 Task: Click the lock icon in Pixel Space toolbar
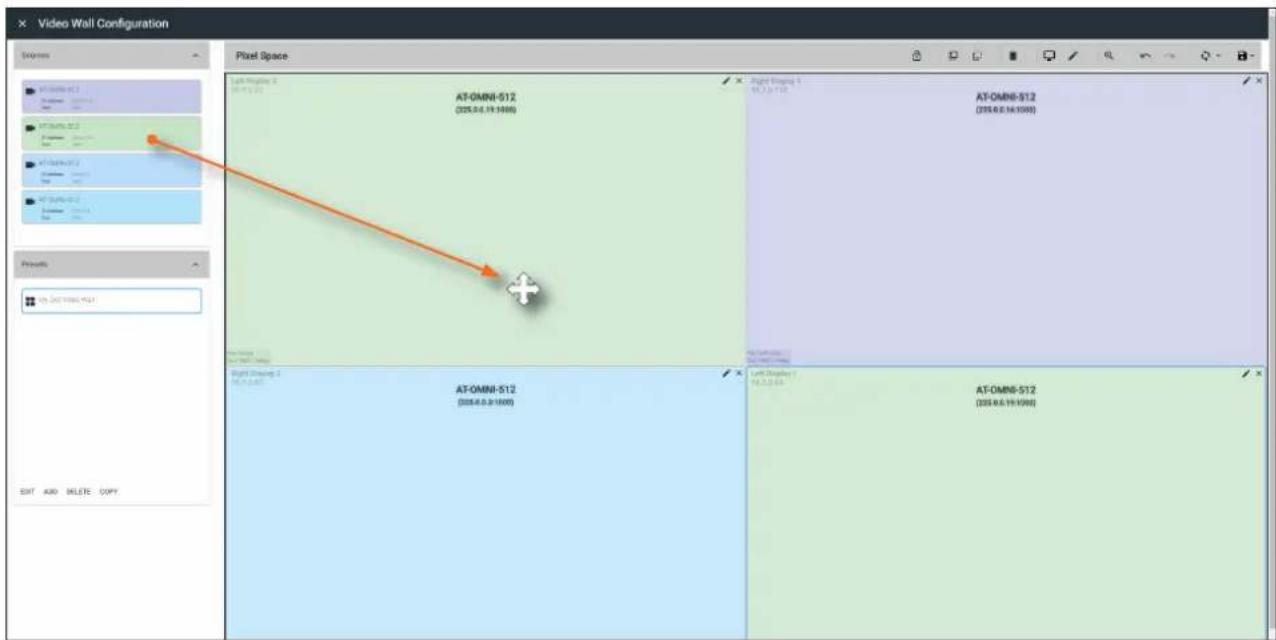917,56
